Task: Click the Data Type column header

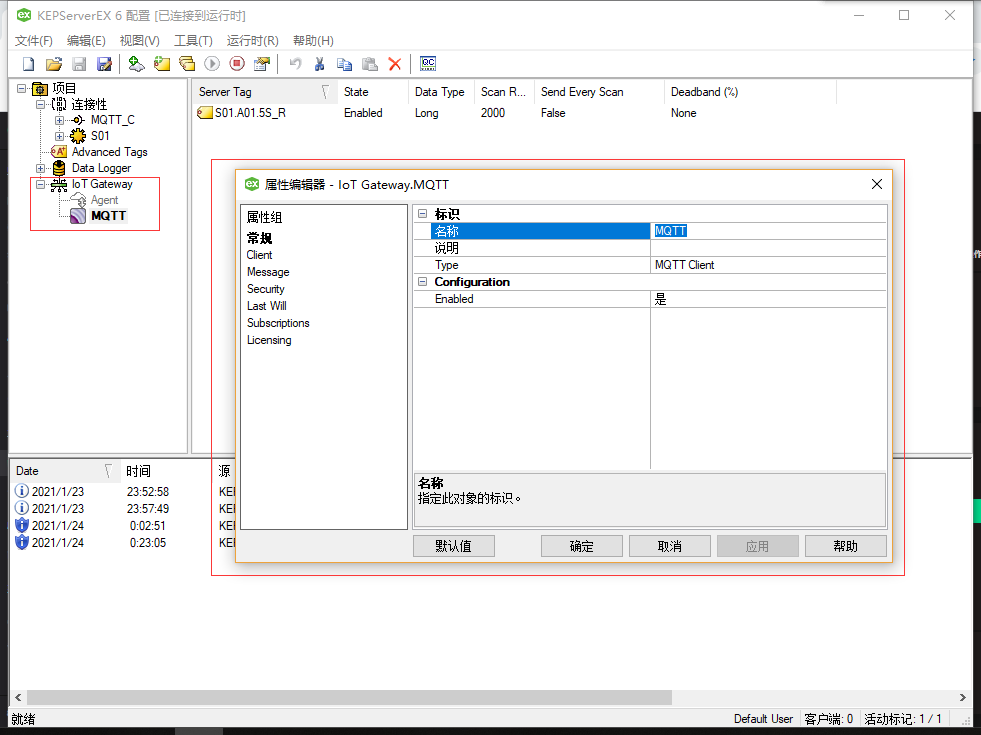Action: pyautogui.click(x=440, y=92)
